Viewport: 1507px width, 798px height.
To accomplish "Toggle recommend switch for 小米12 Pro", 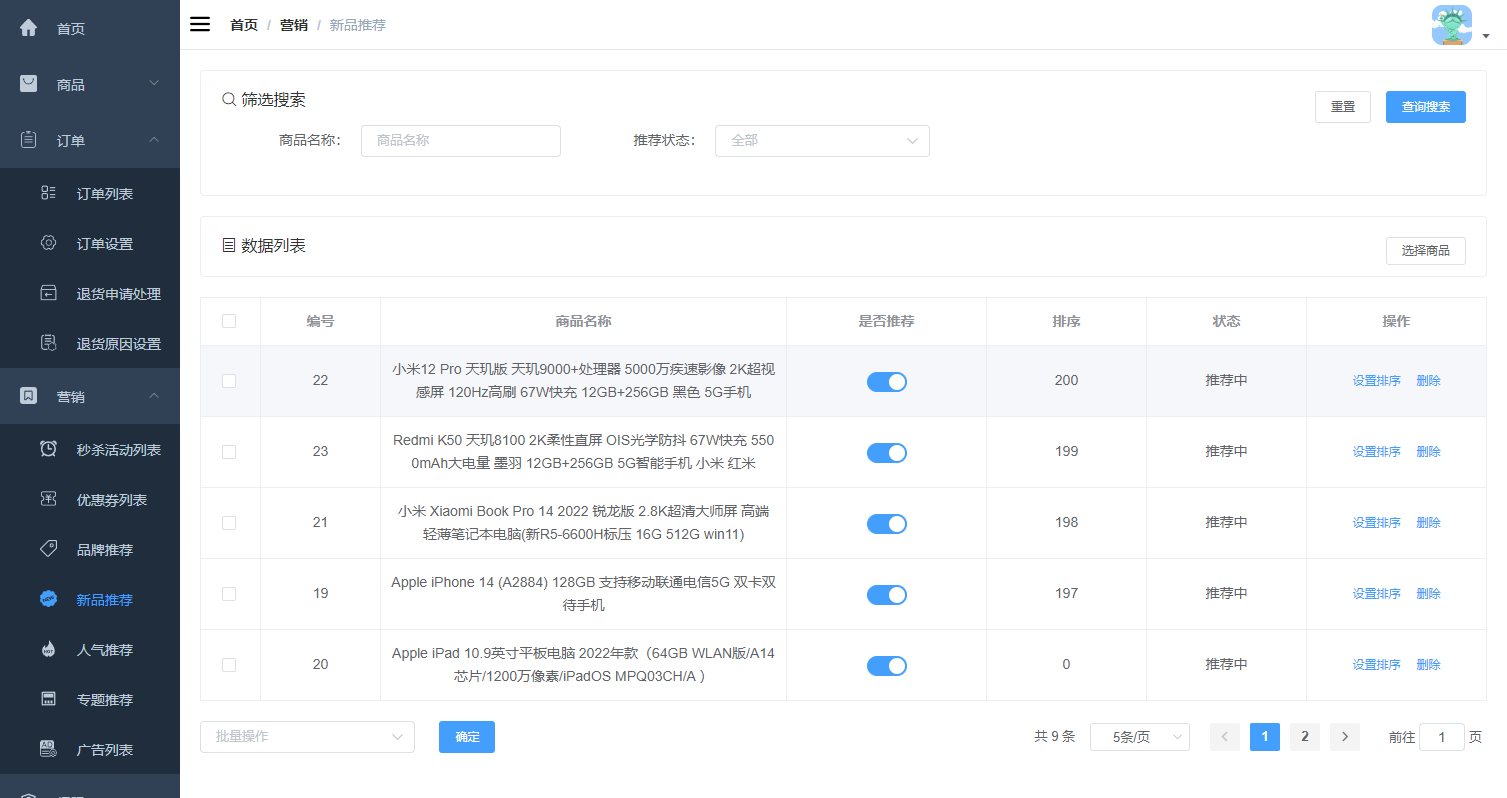I will (886, 381).
